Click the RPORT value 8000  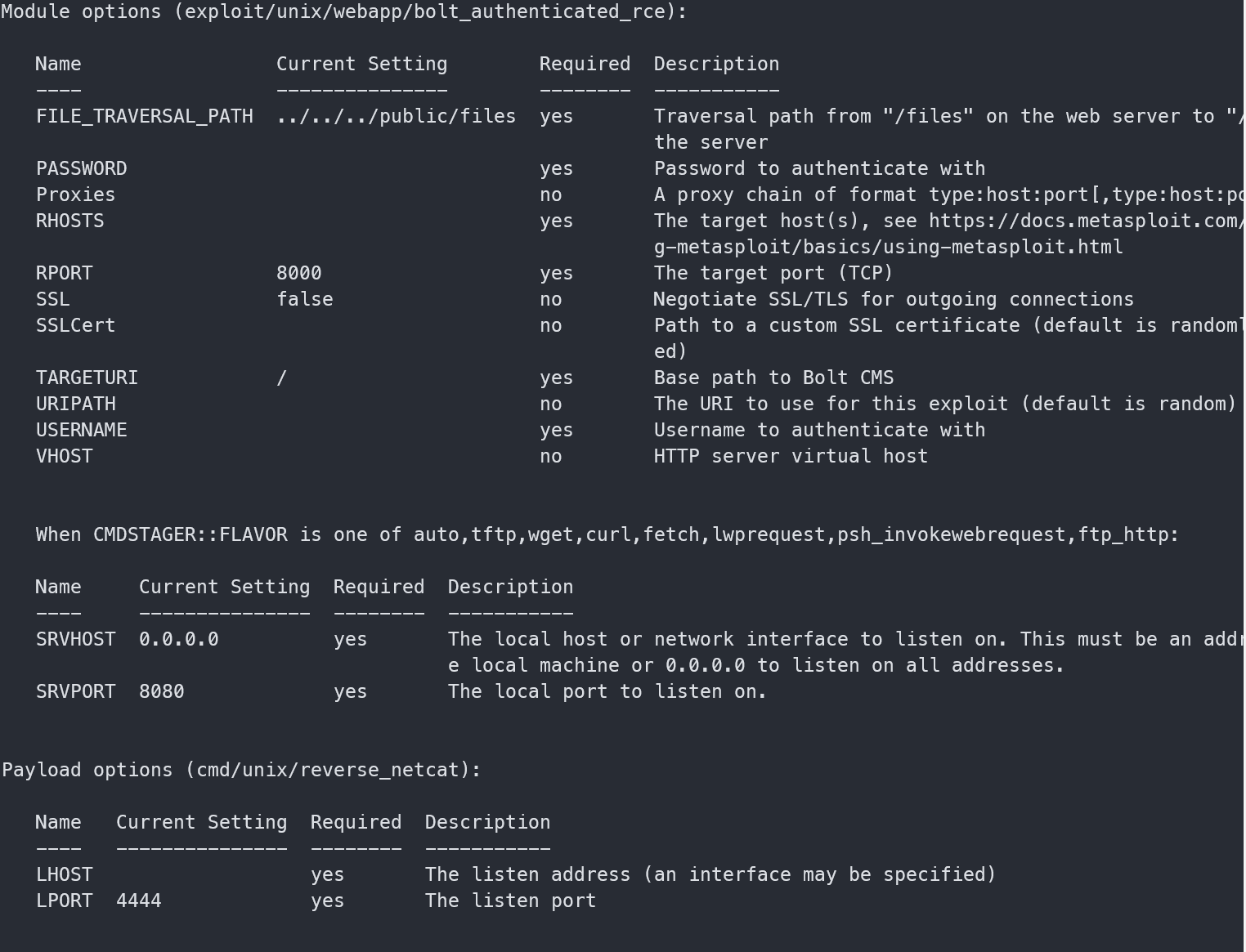298,274
